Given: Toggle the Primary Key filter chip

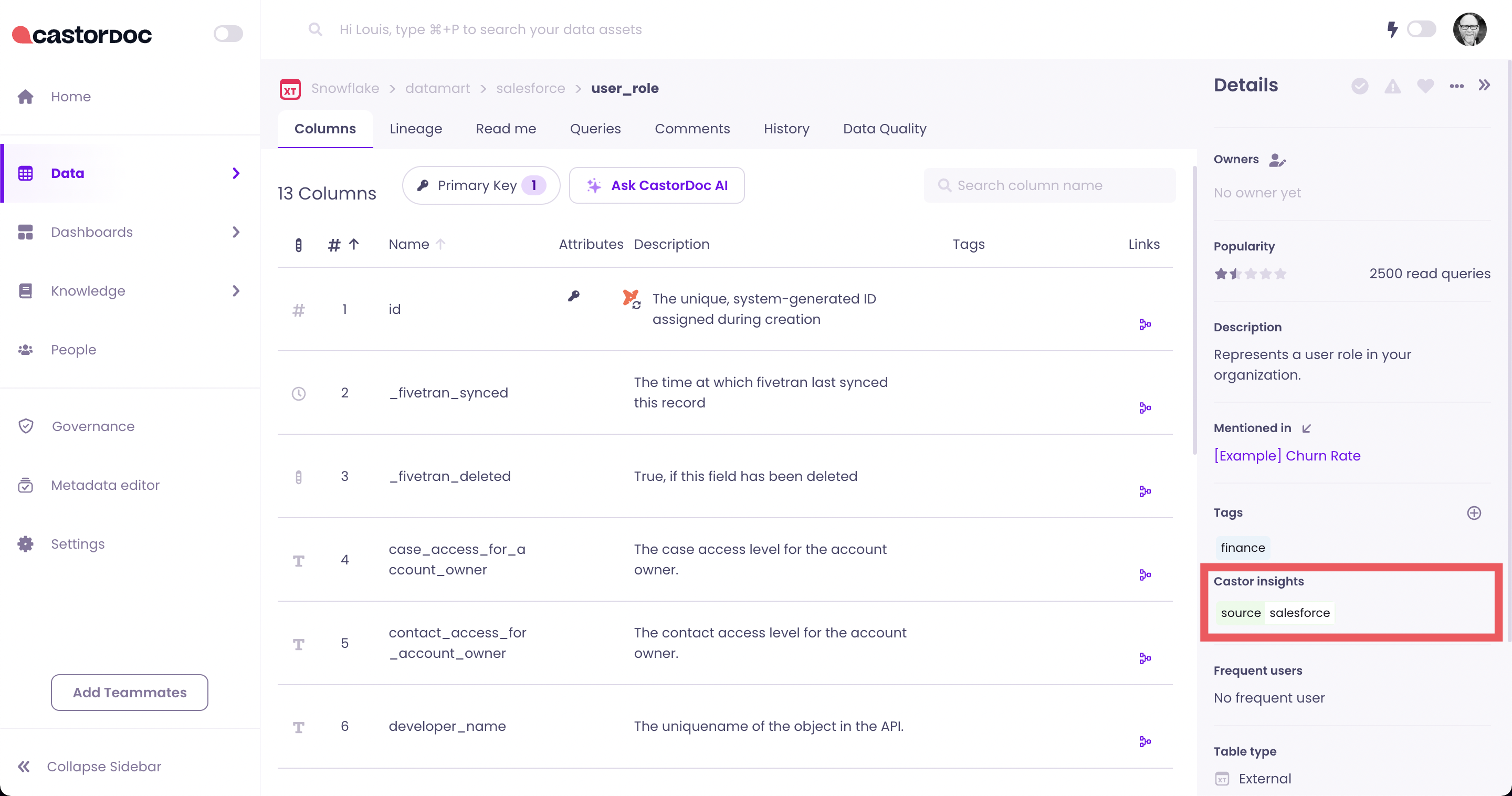Looking at the screenshot, I should tap(481, 185).
